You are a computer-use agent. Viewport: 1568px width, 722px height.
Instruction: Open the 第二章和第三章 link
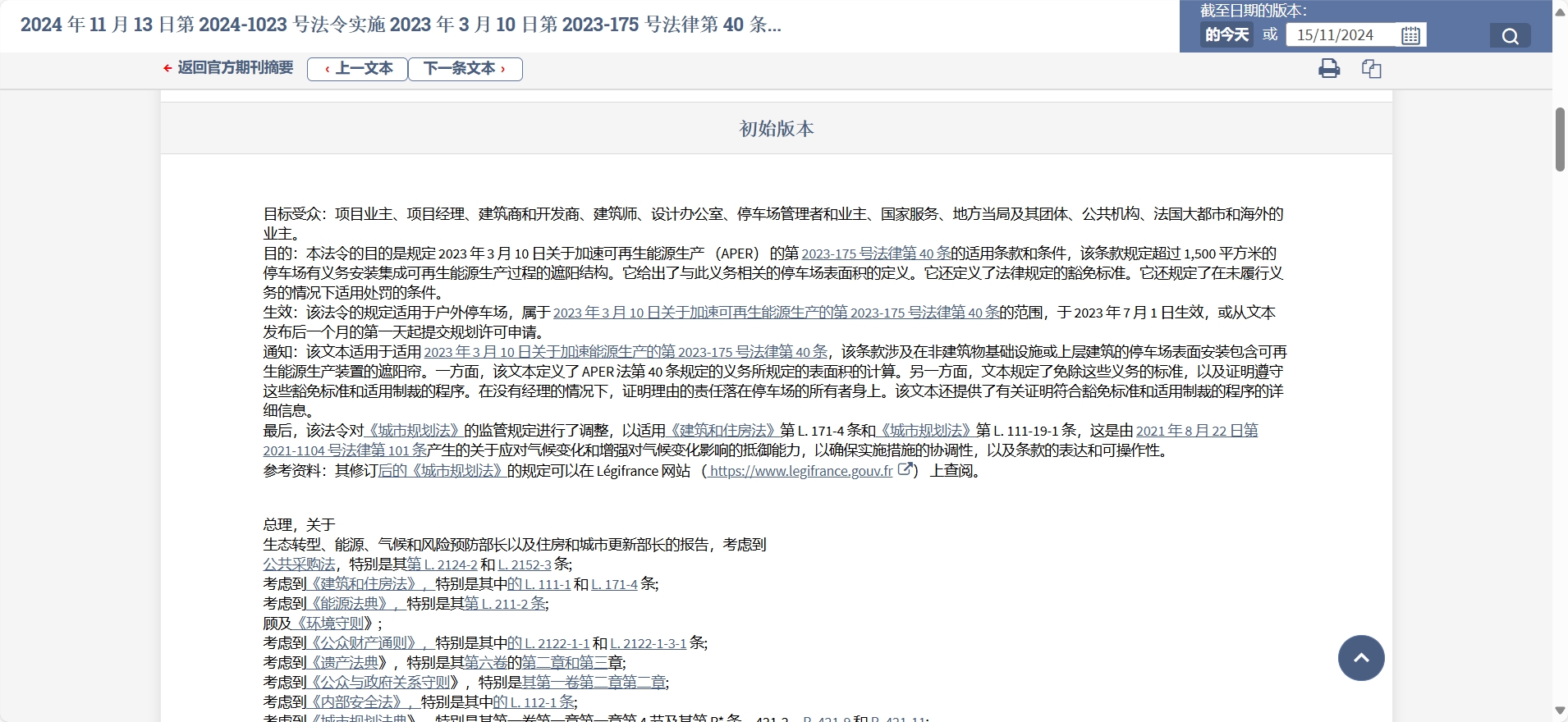566,663
